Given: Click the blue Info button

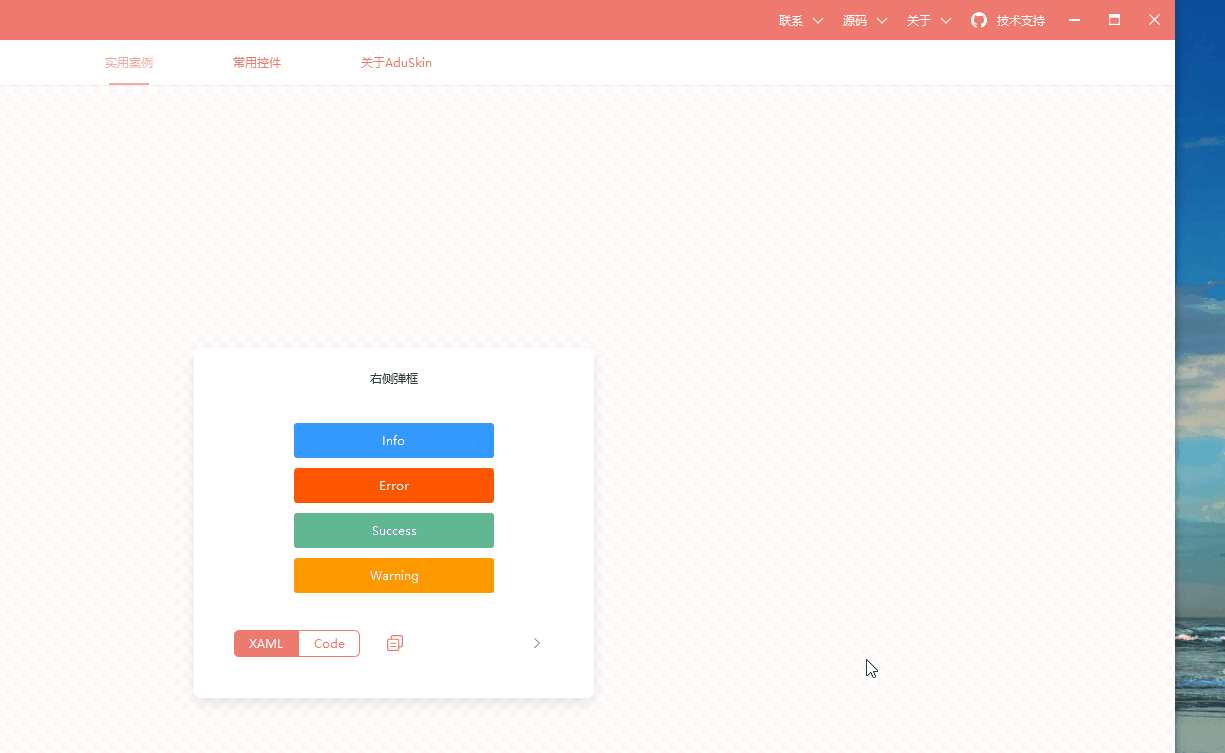Looking at the screenshot, I should coord(393,440).
